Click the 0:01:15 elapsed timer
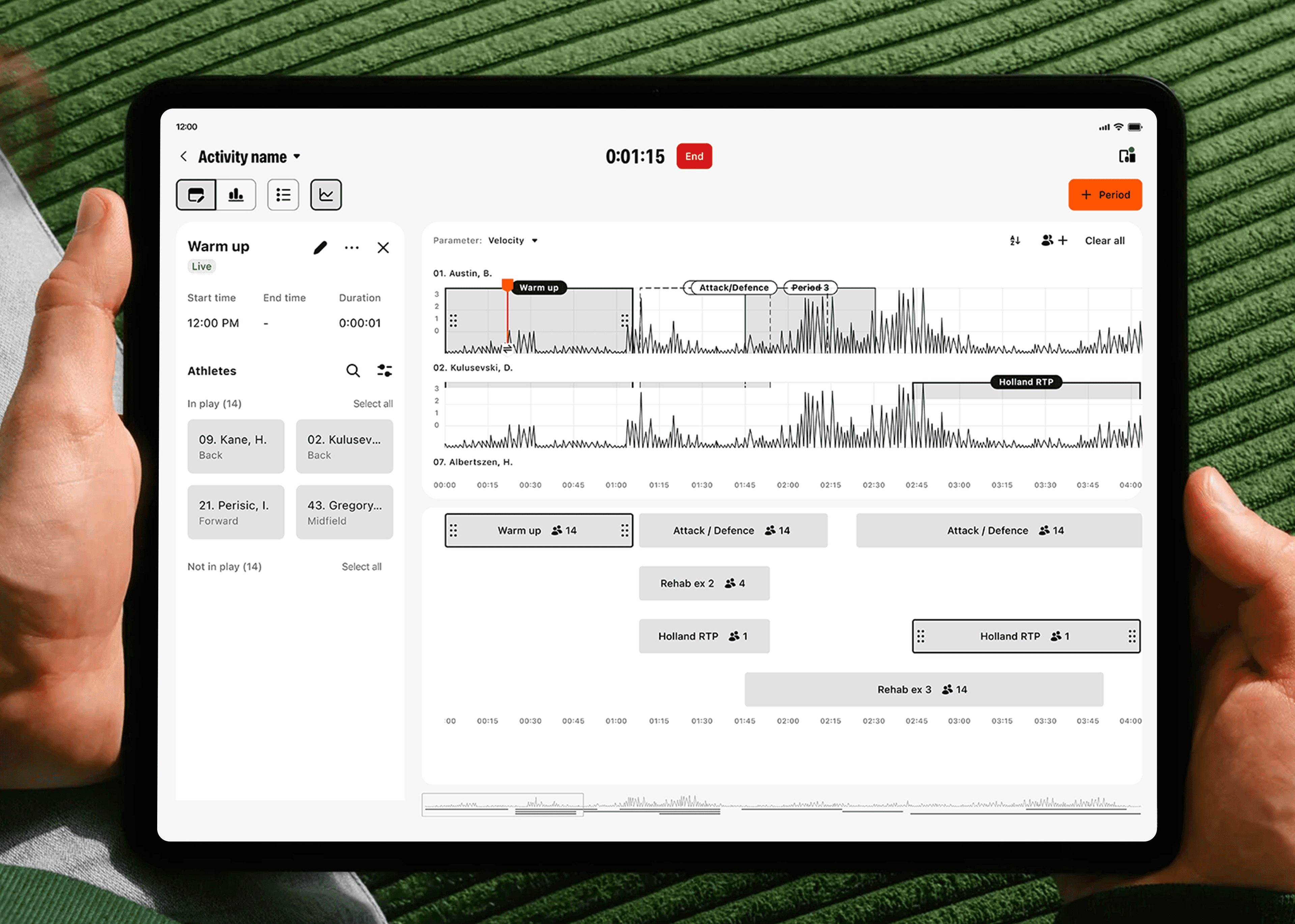1295x924 pixels. 635,156
